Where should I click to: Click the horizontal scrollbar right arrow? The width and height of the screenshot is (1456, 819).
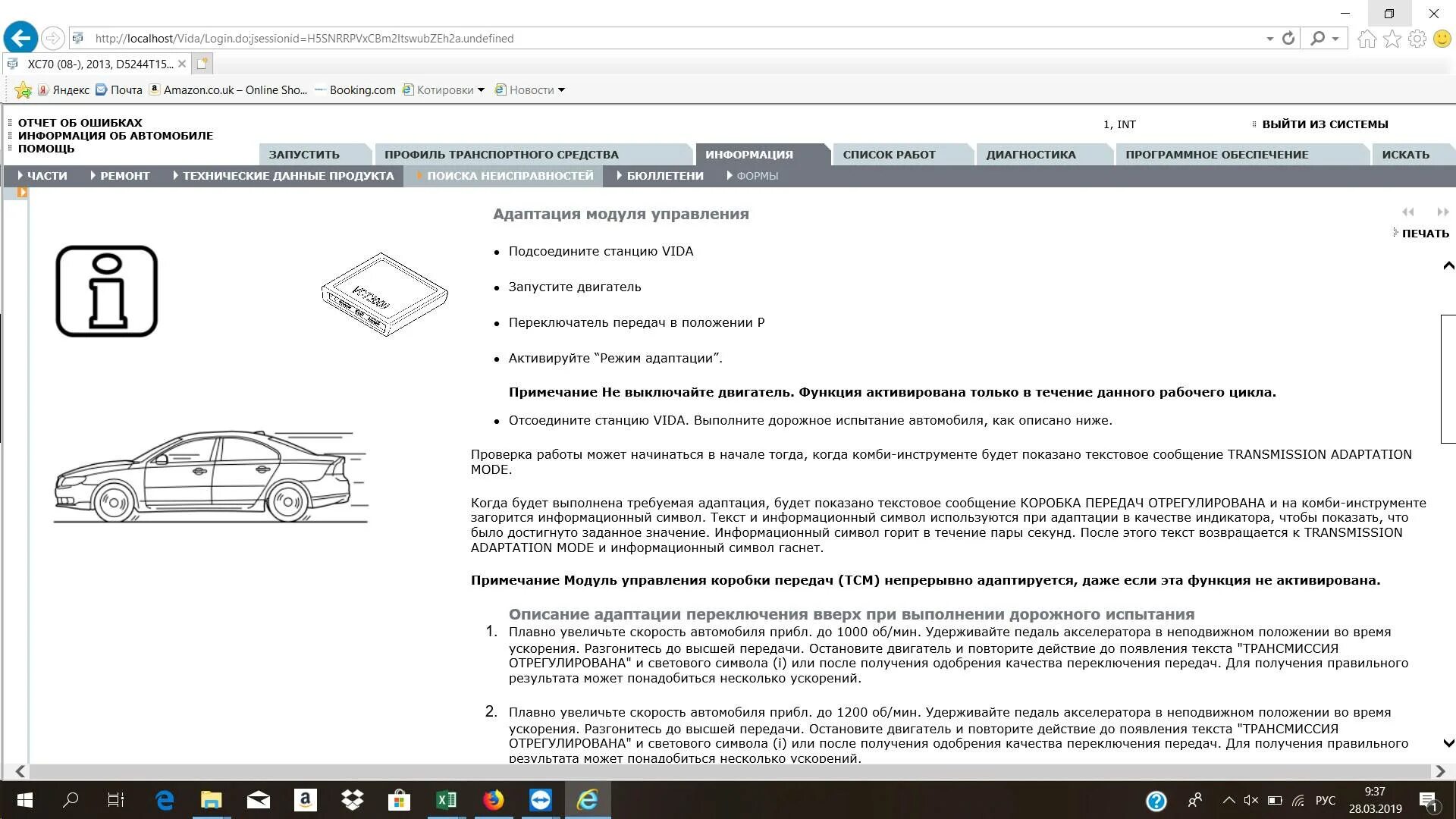(1440, 771)
